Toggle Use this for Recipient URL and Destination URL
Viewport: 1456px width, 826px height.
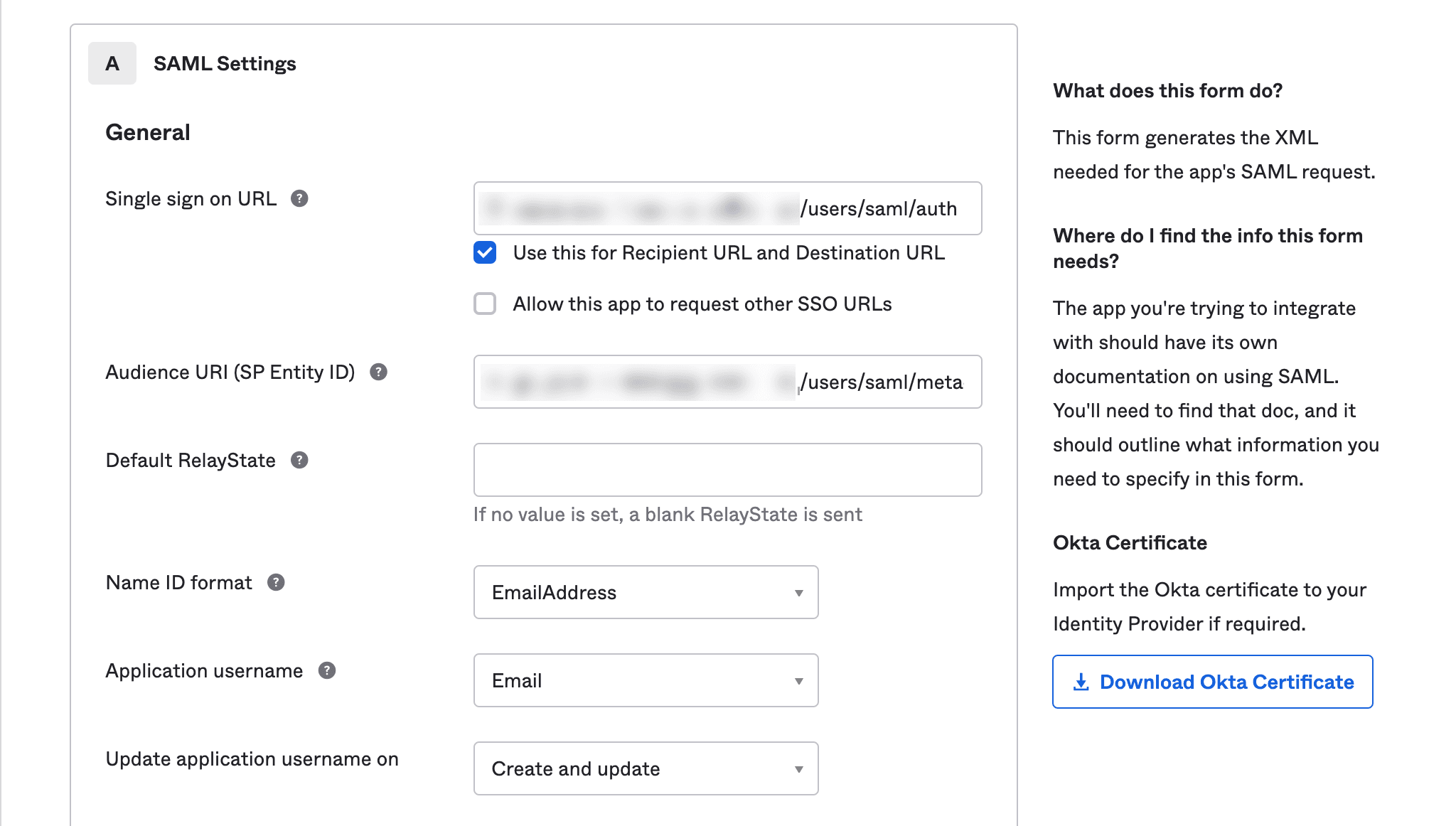pos(484,253)
